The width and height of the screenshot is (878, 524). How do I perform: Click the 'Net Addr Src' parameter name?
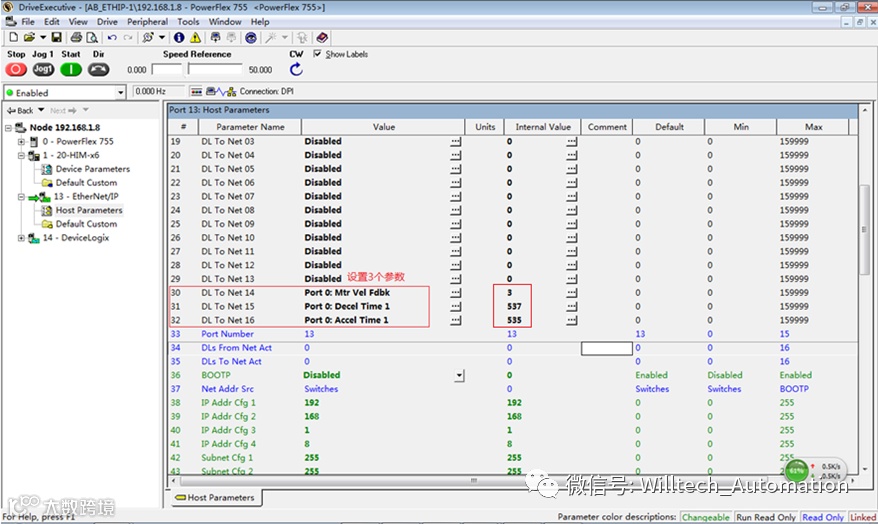tap(227, 389)
